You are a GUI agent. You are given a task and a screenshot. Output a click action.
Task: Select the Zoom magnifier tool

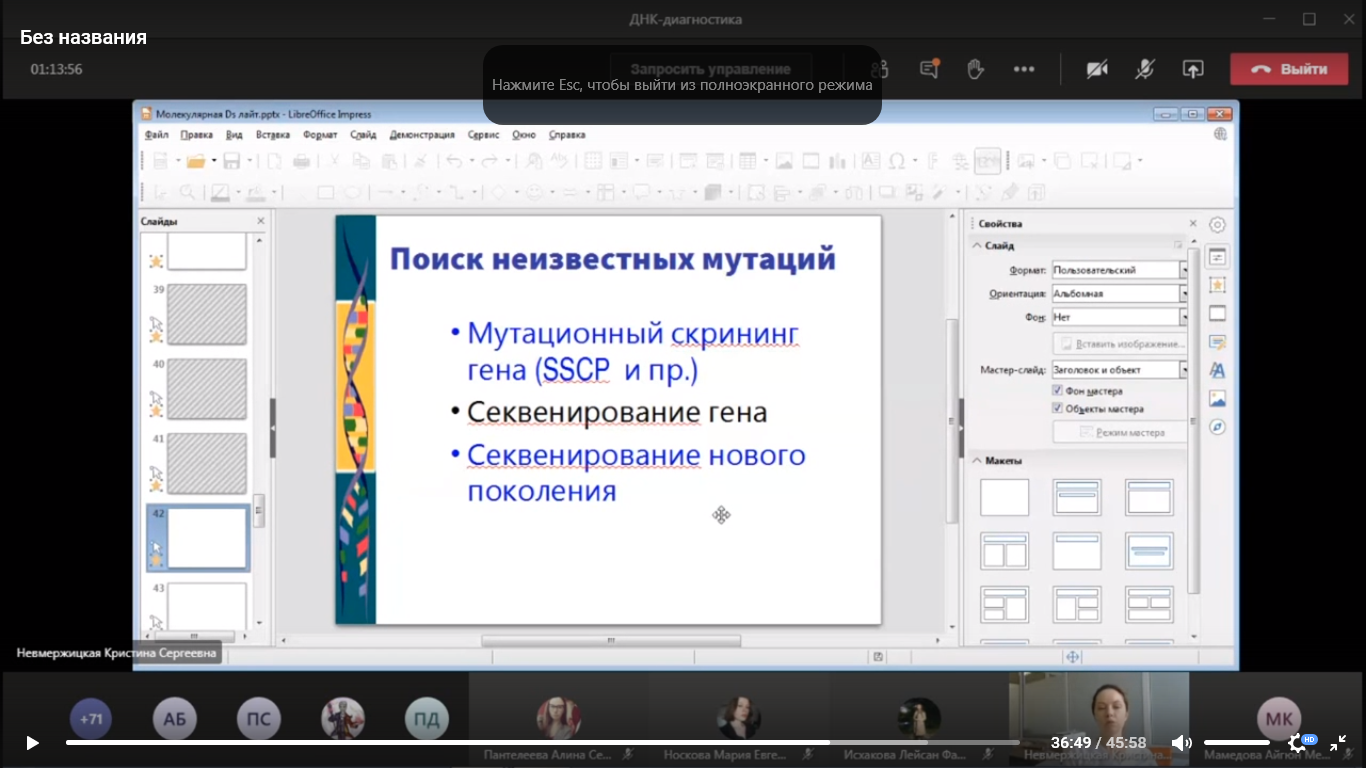187,192
